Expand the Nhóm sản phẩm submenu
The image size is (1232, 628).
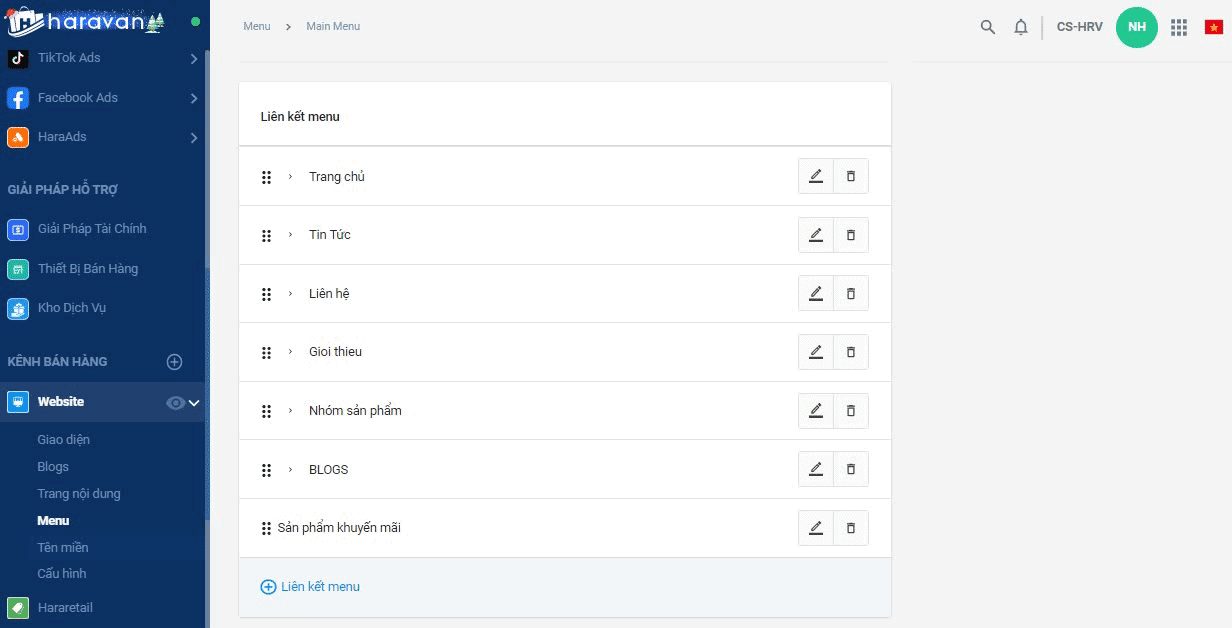[290, 411]
